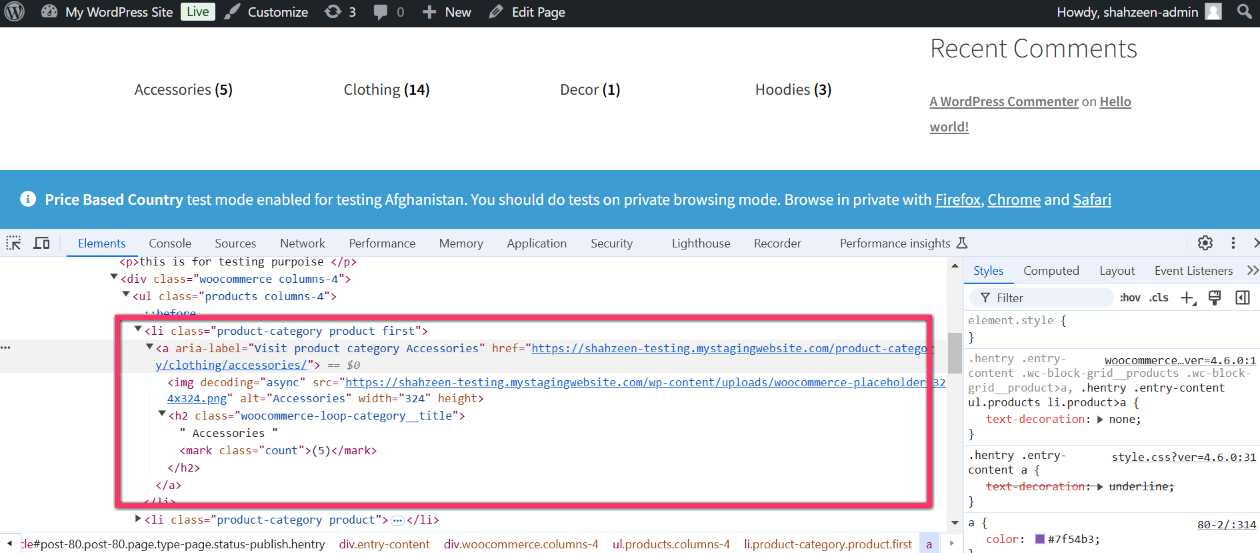The width and height of the screenshot is (1260, 553).
Task: Open DevTools settings gear
Action: point(1206,243)
